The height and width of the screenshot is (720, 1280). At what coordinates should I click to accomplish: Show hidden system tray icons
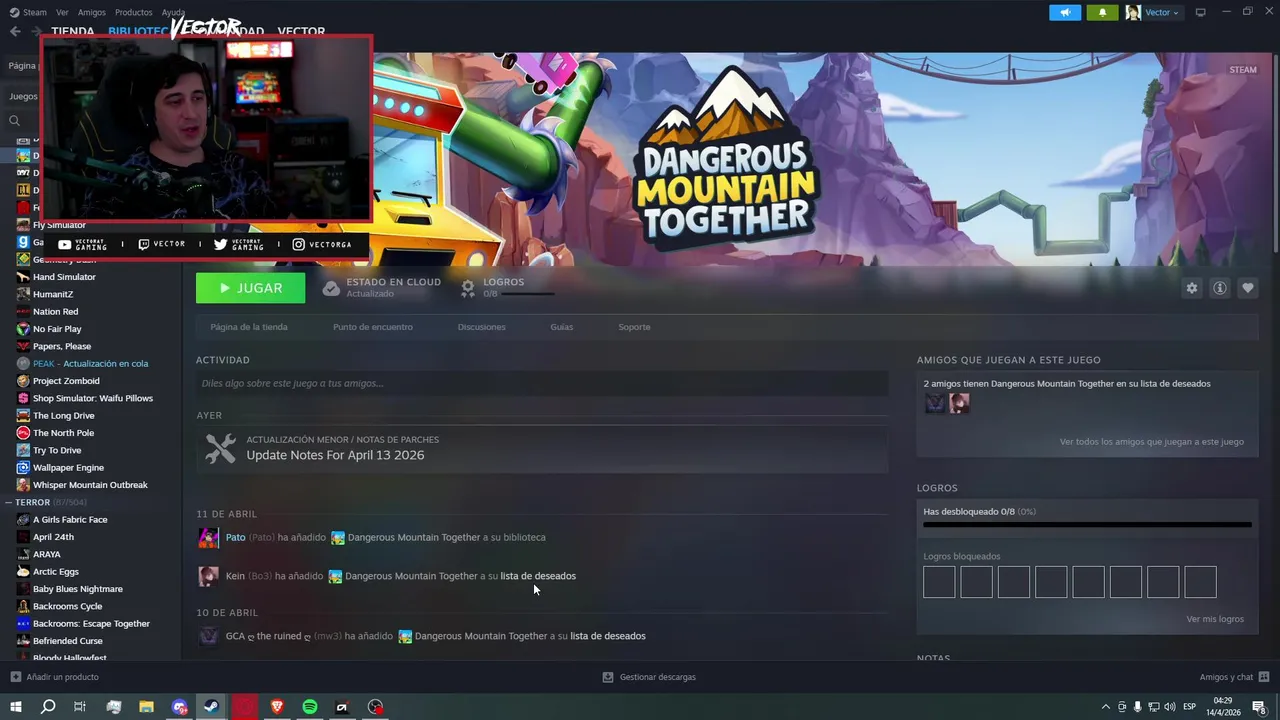(1105, 707)
